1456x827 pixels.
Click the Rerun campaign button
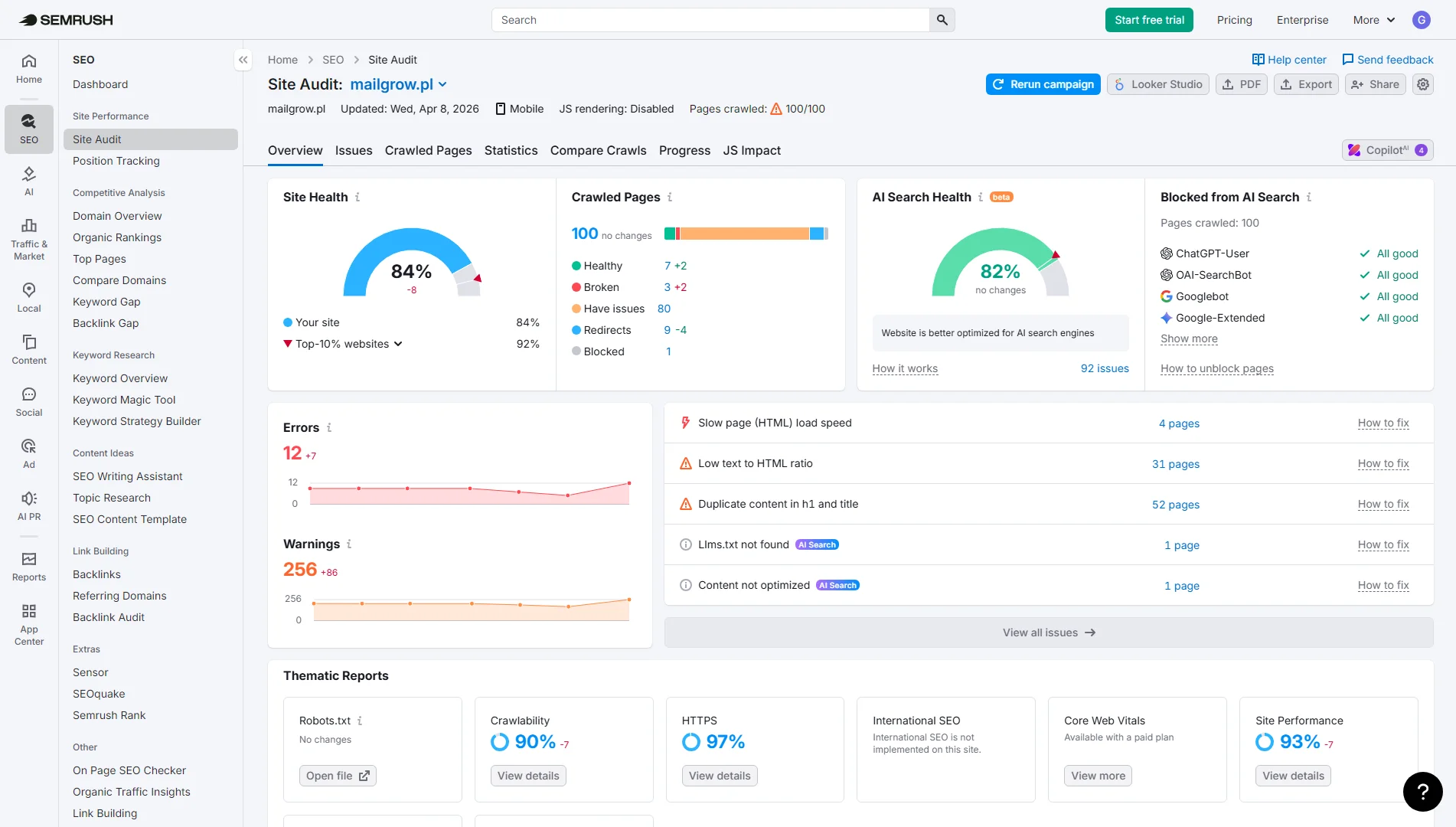coord(1043,84)
